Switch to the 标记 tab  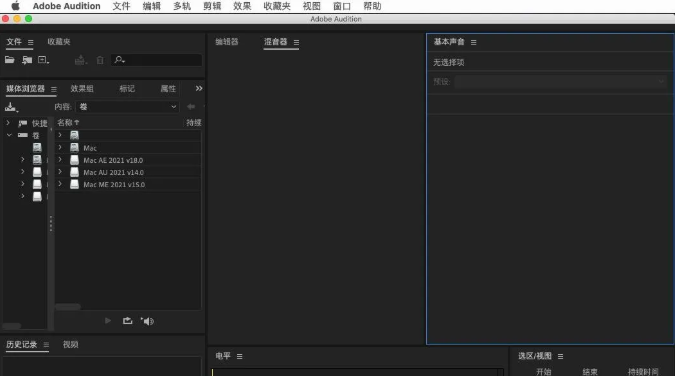click(x=127, y=89)
